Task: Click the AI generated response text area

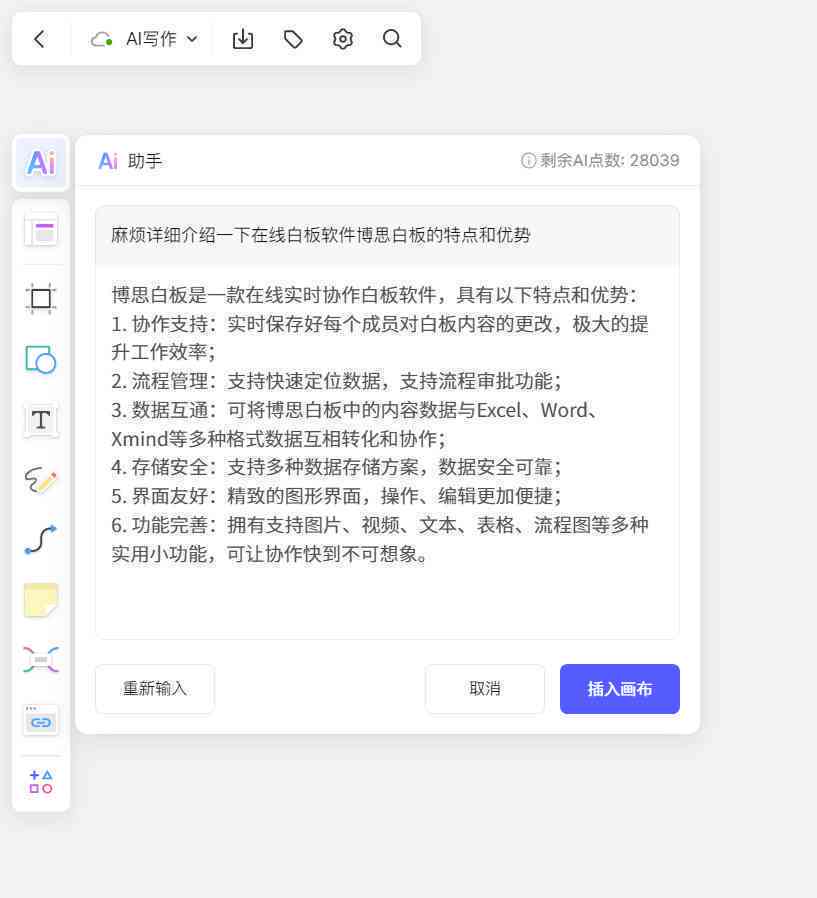Action: 387,451
